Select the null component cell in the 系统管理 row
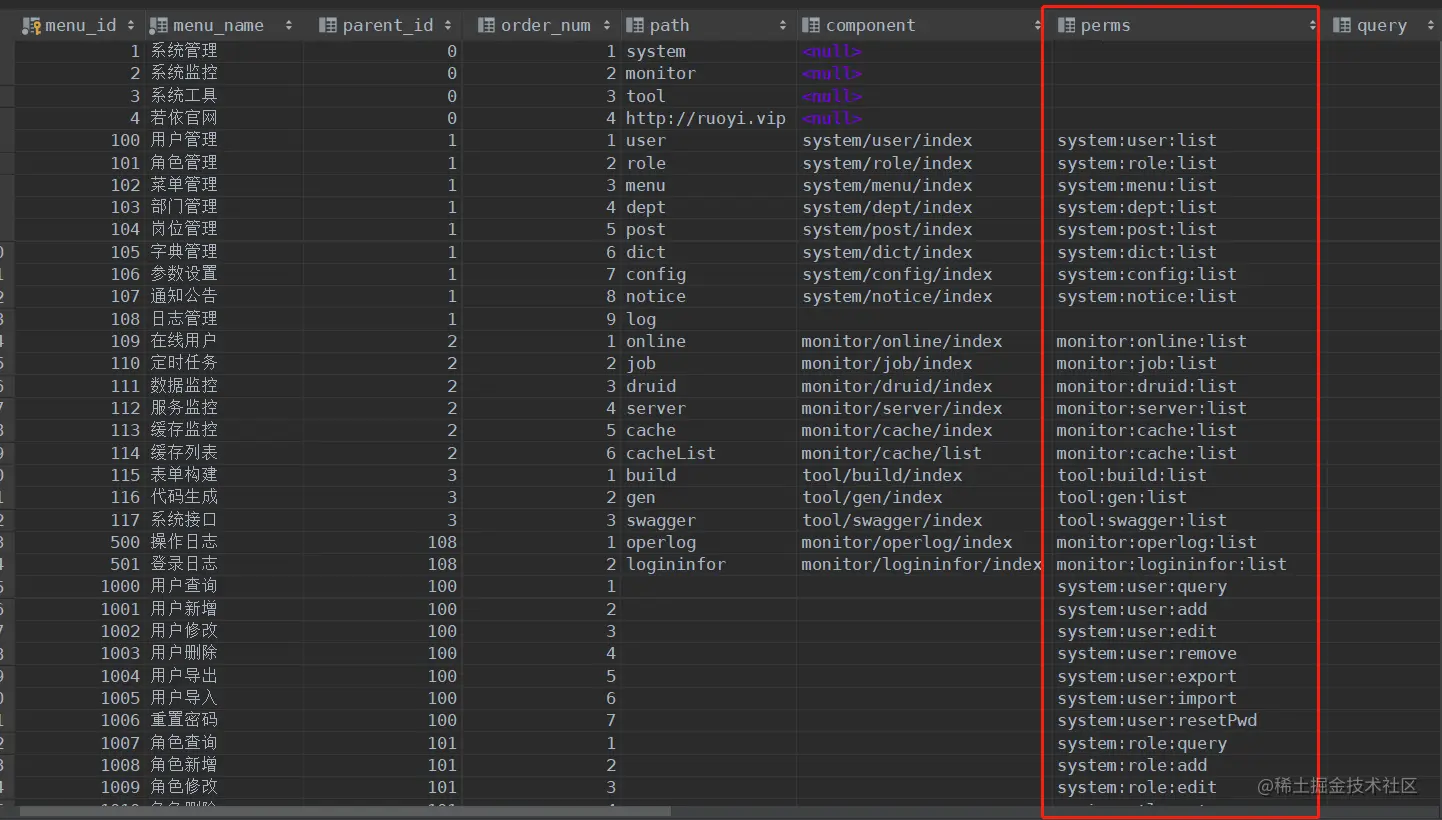Image resolution: width=1442 pixels, height=820 pixels. (832, 51)
